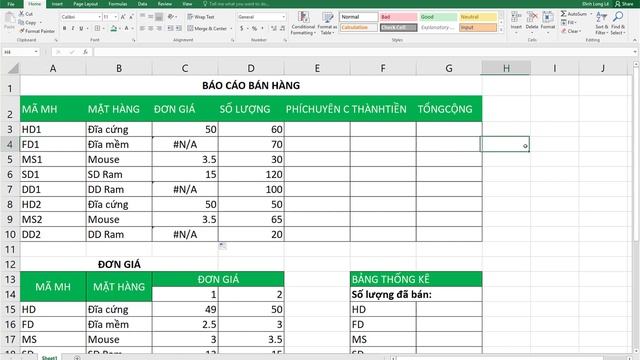This screenshot has width=640, height=360.
Task: Open Conditional Formatting menu
Action: click(303, 23)
